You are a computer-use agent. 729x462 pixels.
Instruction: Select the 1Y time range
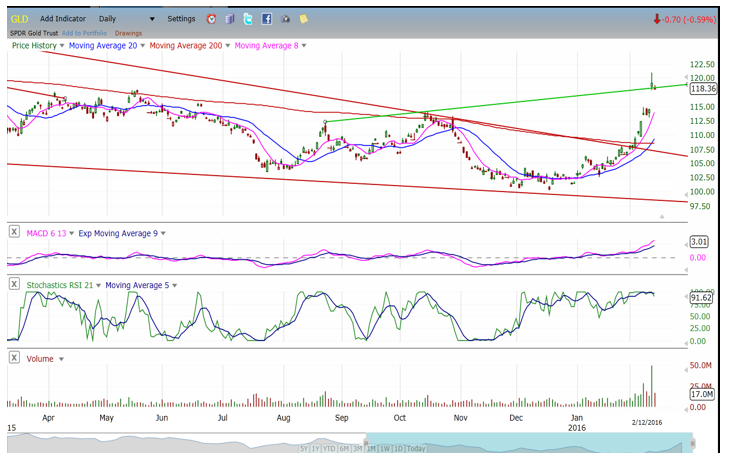pos(316,449)
